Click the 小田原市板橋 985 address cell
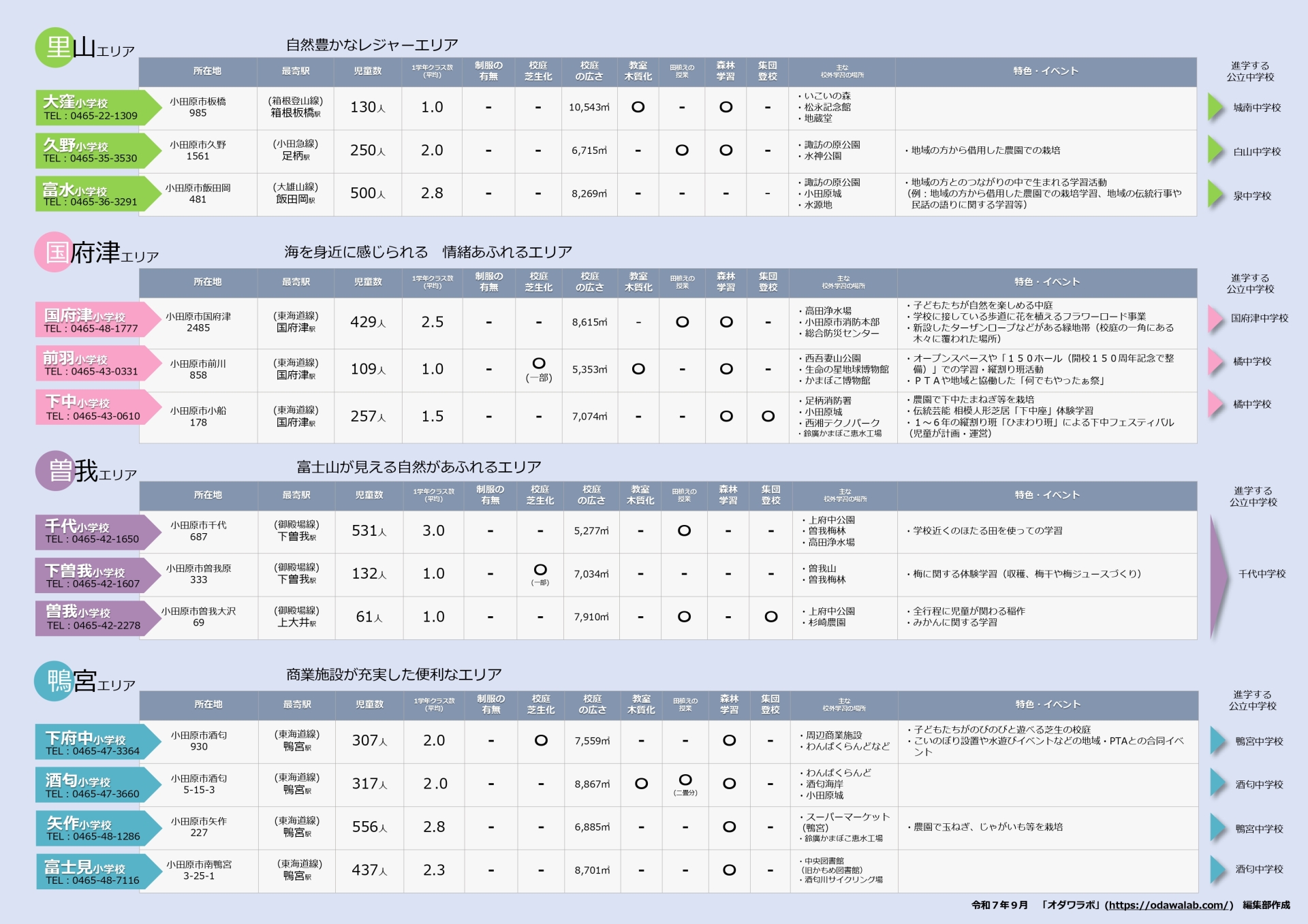Viewport: 1308px width, 924px height. point(198,108)
